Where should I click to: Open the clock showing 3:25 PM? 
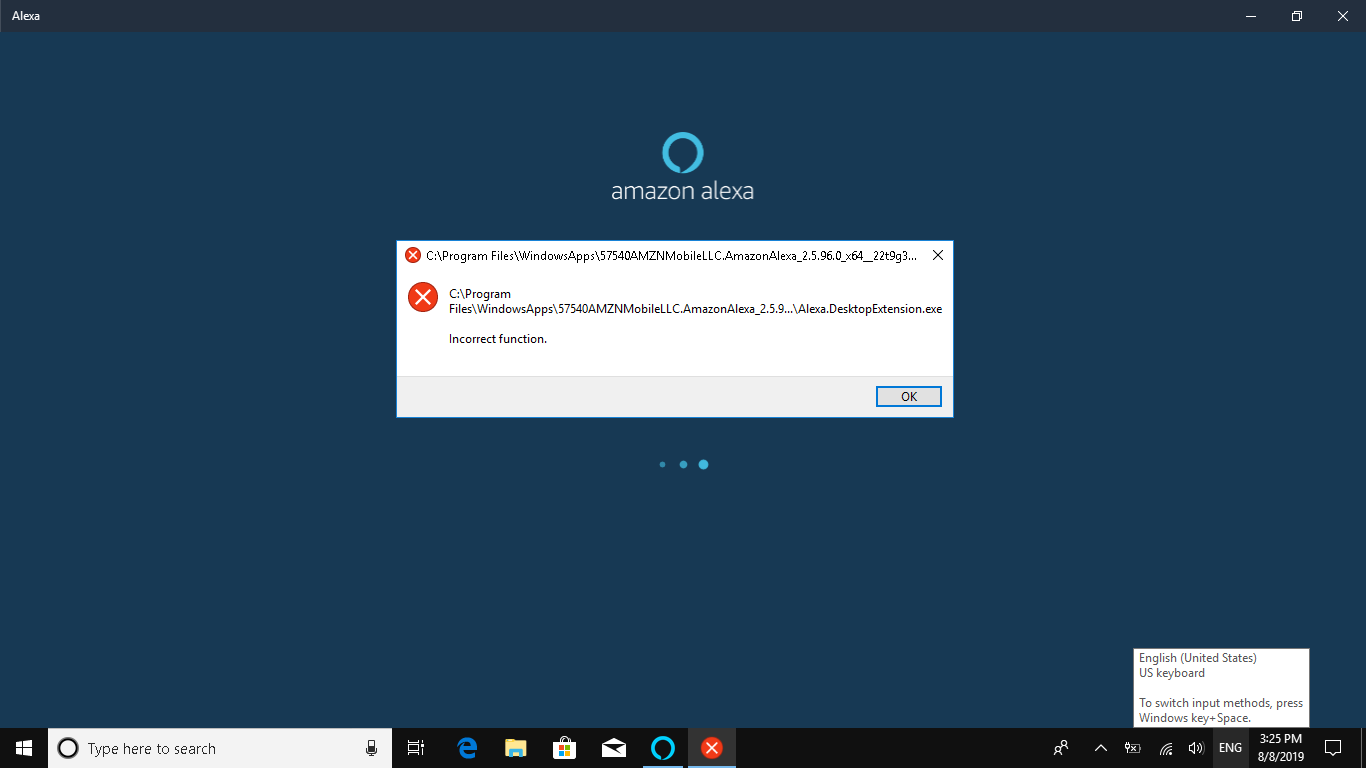(1281, 748)
